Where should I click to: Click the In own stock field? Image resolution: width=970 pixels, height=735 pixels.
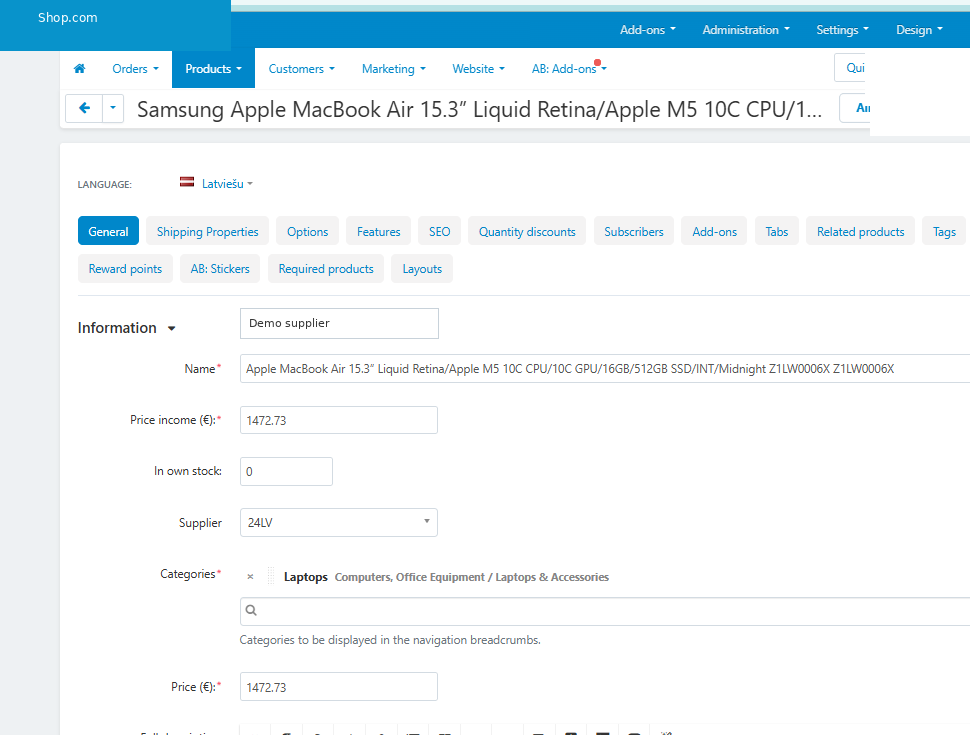[286, 471]
